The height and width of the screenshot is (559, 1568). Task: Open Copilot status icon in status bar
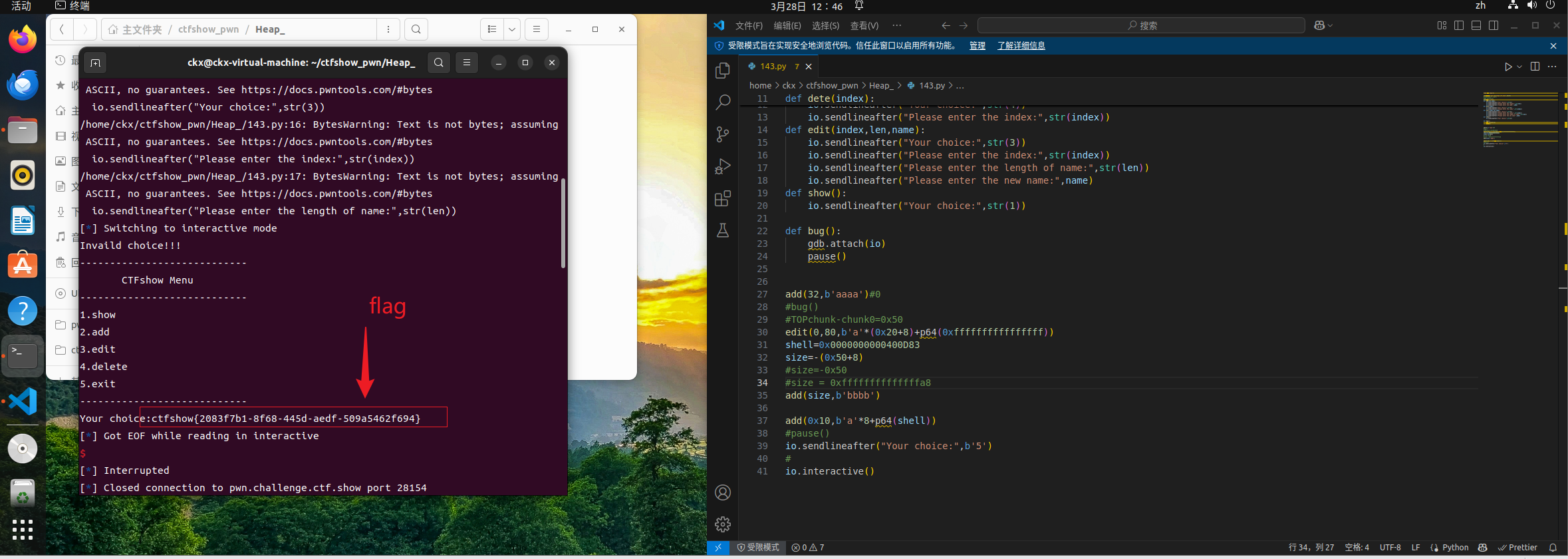(1482, 548)
